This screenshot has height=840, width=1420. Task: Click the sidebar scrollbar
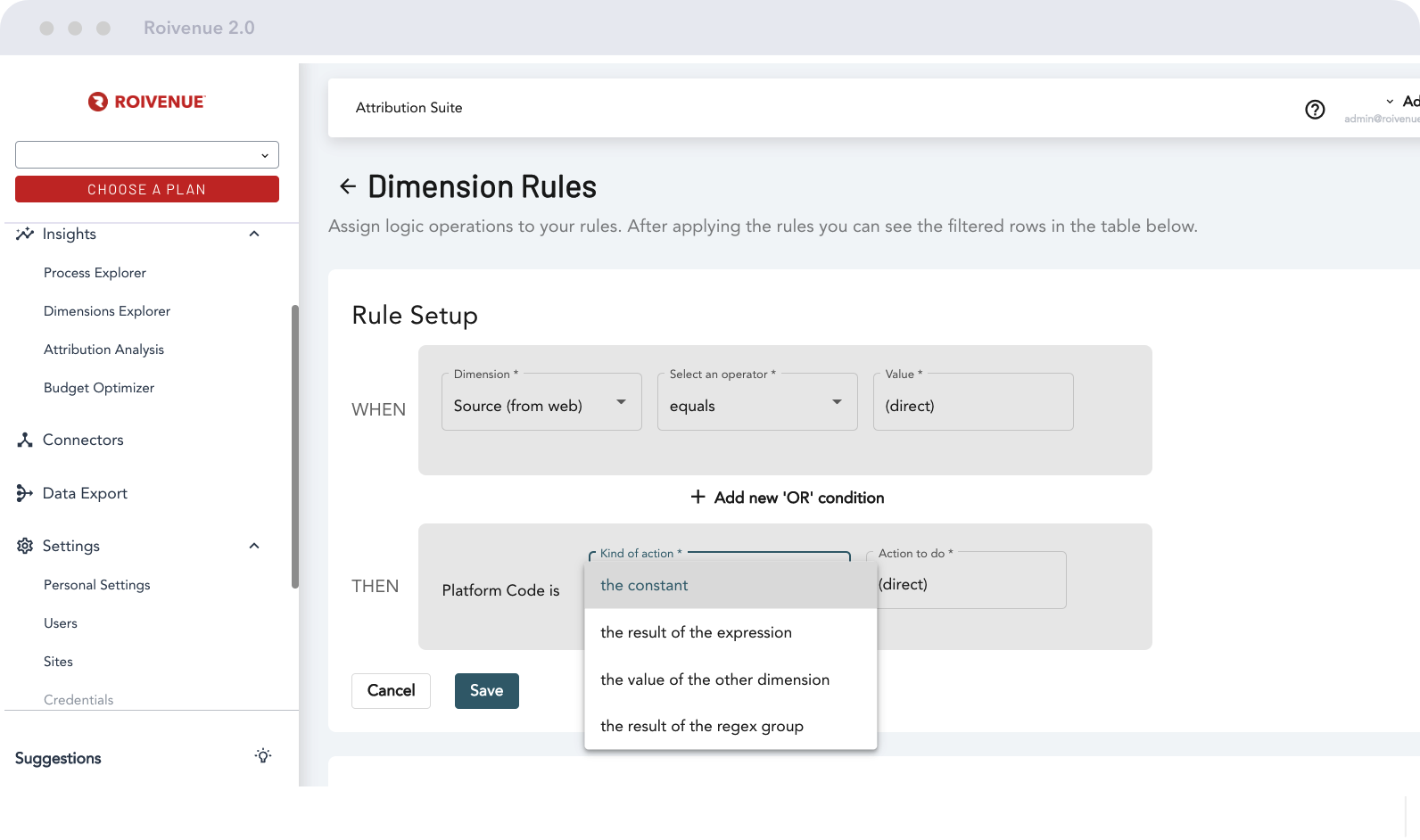[295, 446]
